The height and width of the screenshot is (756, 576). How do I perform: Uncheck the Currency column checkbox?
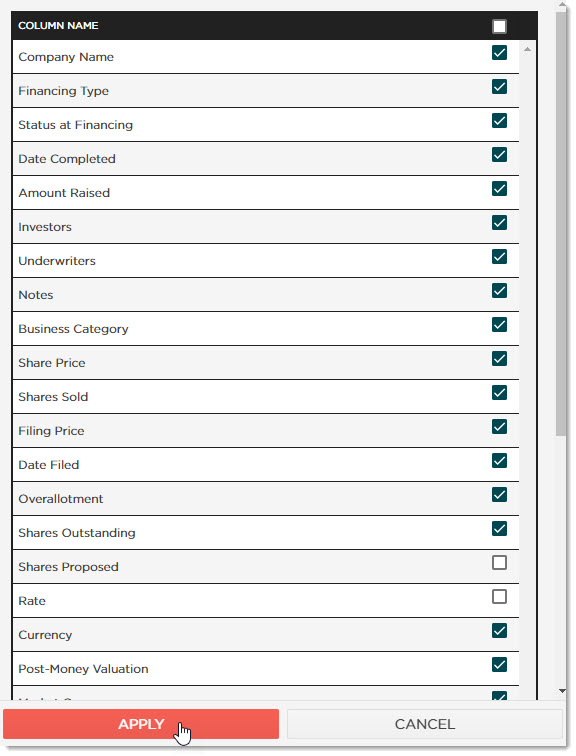pyautogui.click(x=499, y=630)
